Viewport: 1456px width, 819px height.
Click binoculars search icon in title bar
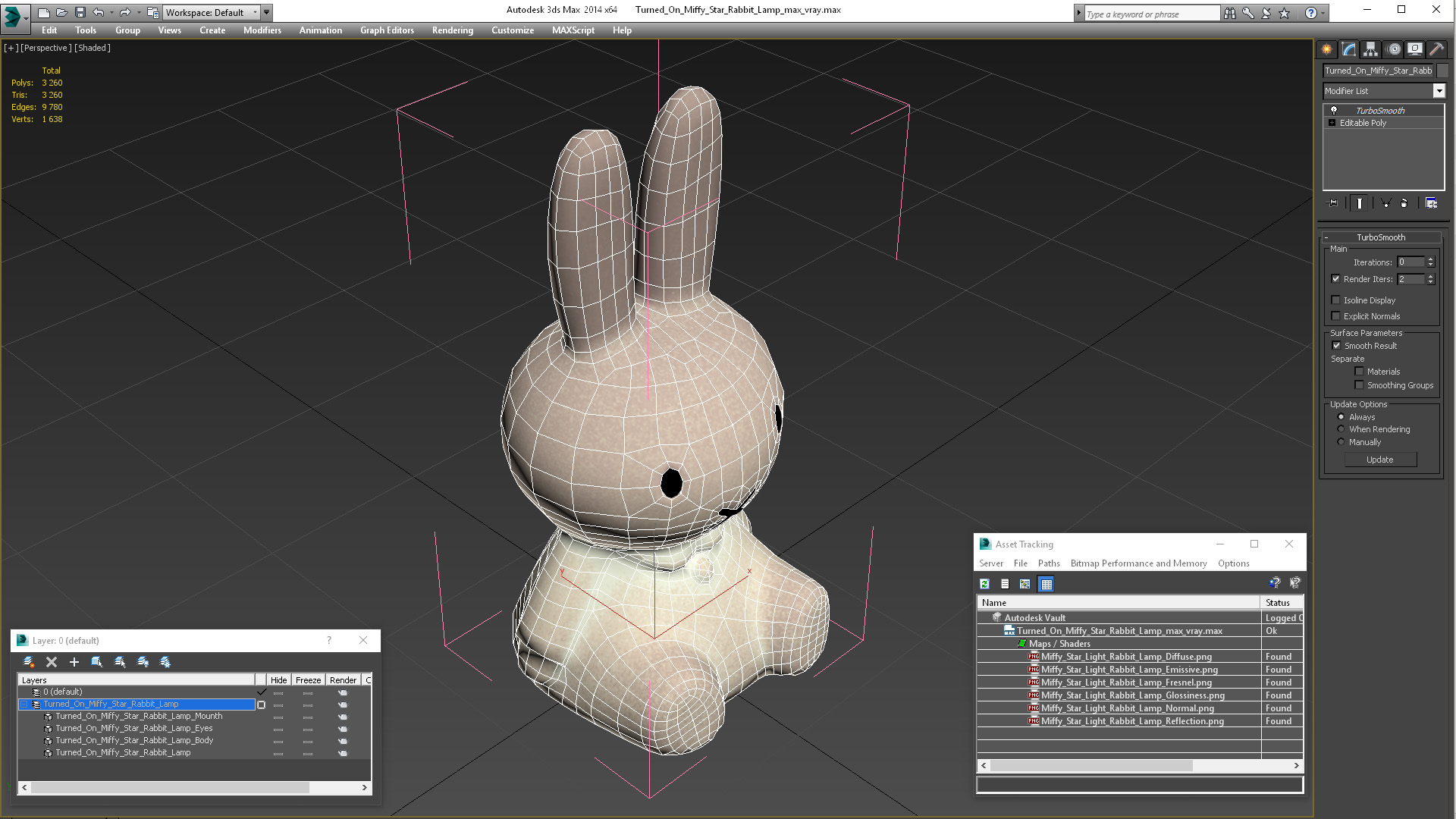(x=1229, y=13)
